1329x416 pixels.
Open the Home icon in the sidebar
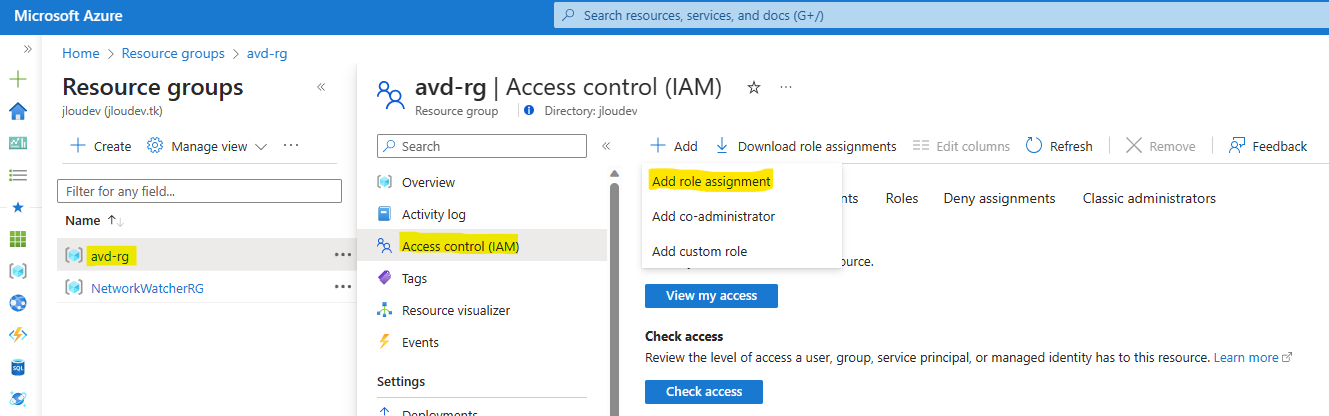coord(17,111)
